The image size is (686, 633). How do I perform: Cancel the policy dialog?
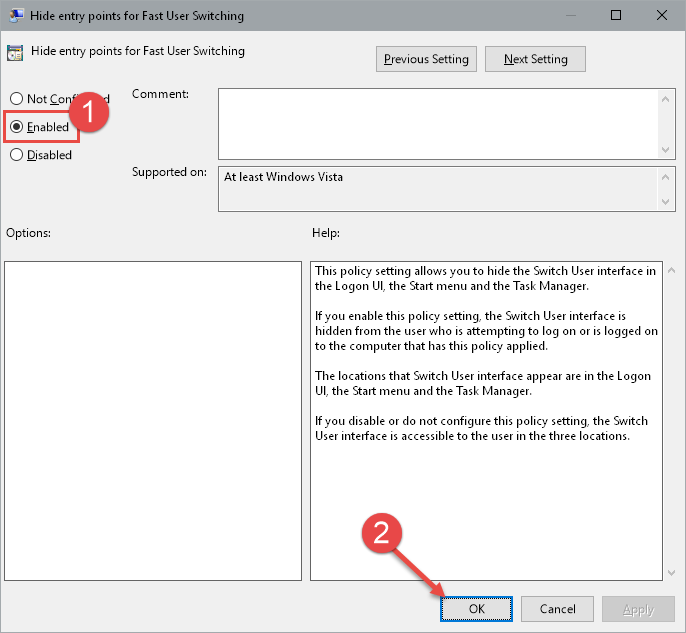(557, 609)
